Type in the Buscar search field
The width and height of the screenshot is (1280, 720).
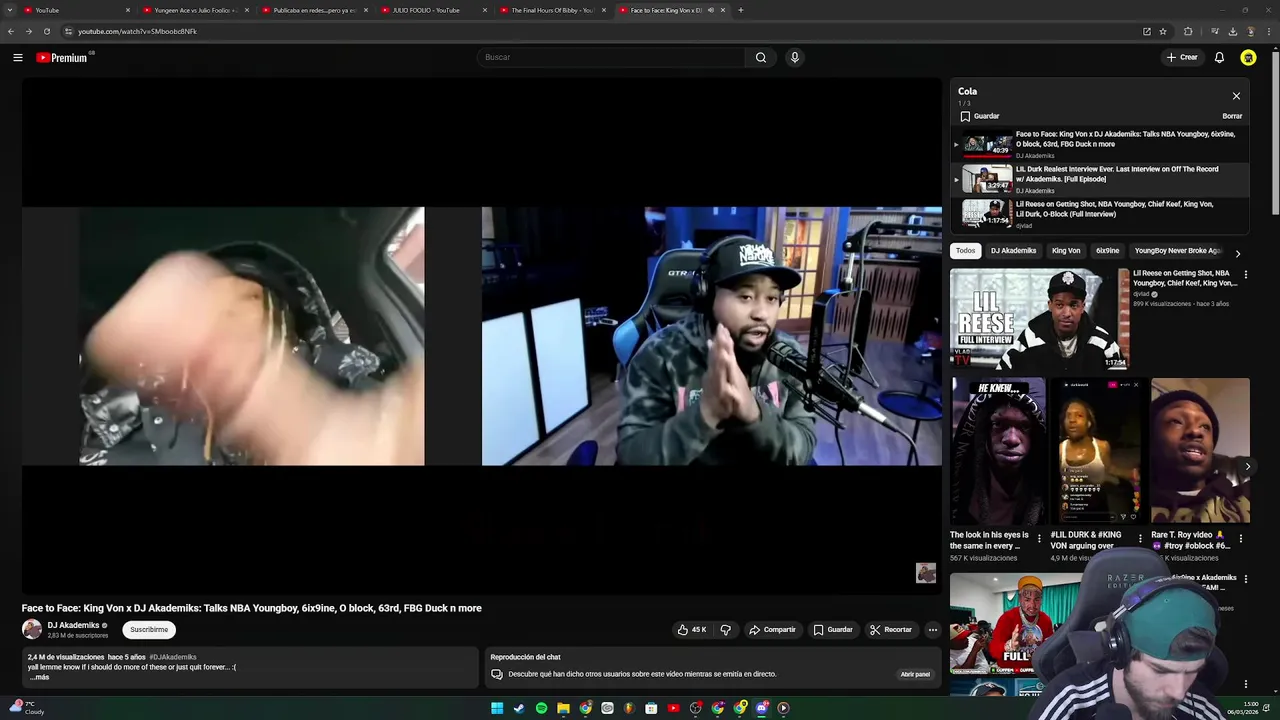[611, 57]
